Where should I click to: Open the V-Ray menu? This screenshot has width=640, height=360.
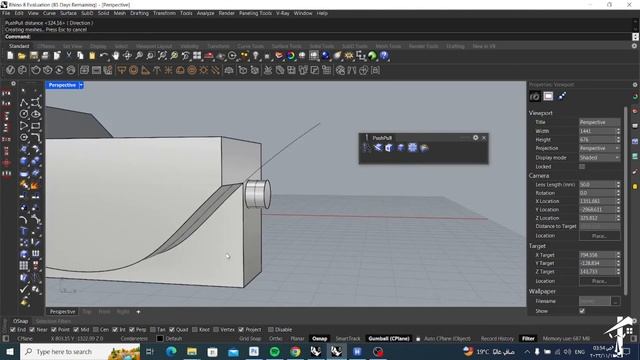[282, 13]
